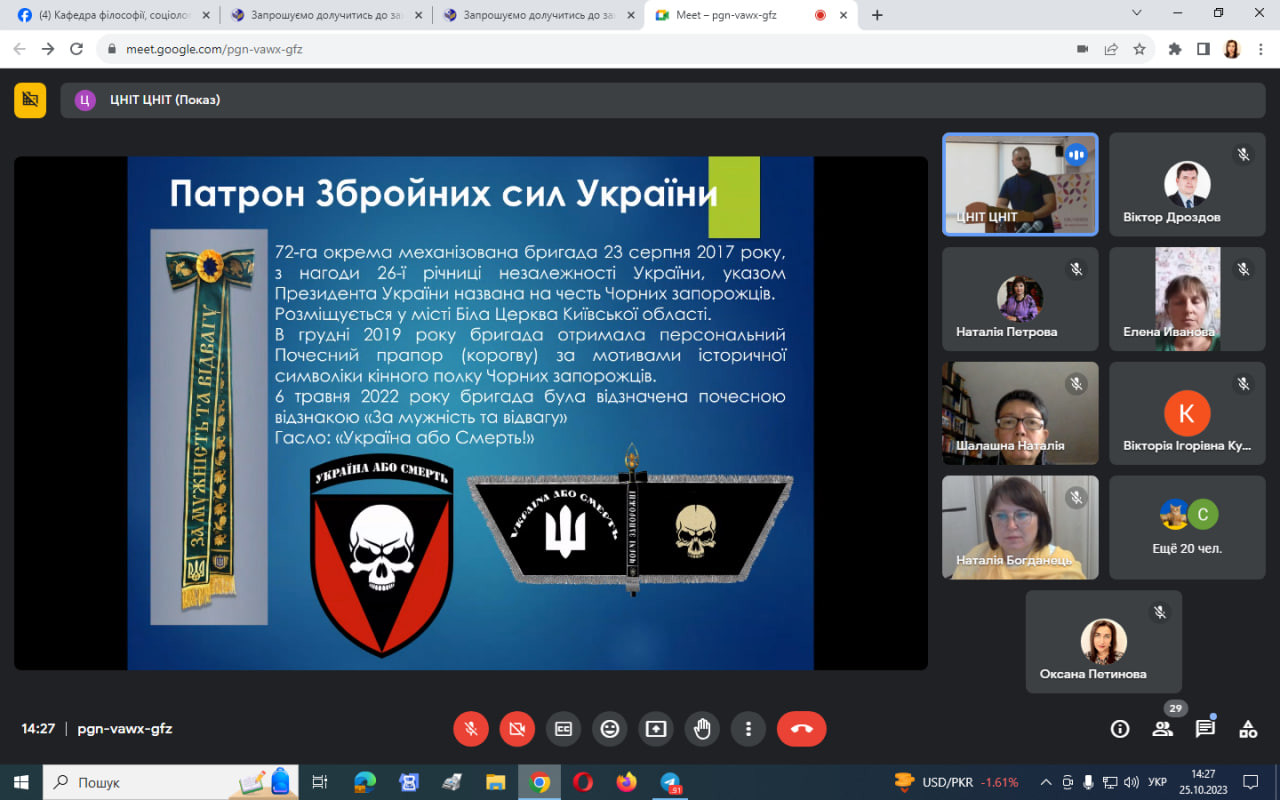The width and height of the screenshot is (1280, 800).
Task: Click the orange K avatar of Вікторія Ігорівна
Action: [x=1187, y=413]
